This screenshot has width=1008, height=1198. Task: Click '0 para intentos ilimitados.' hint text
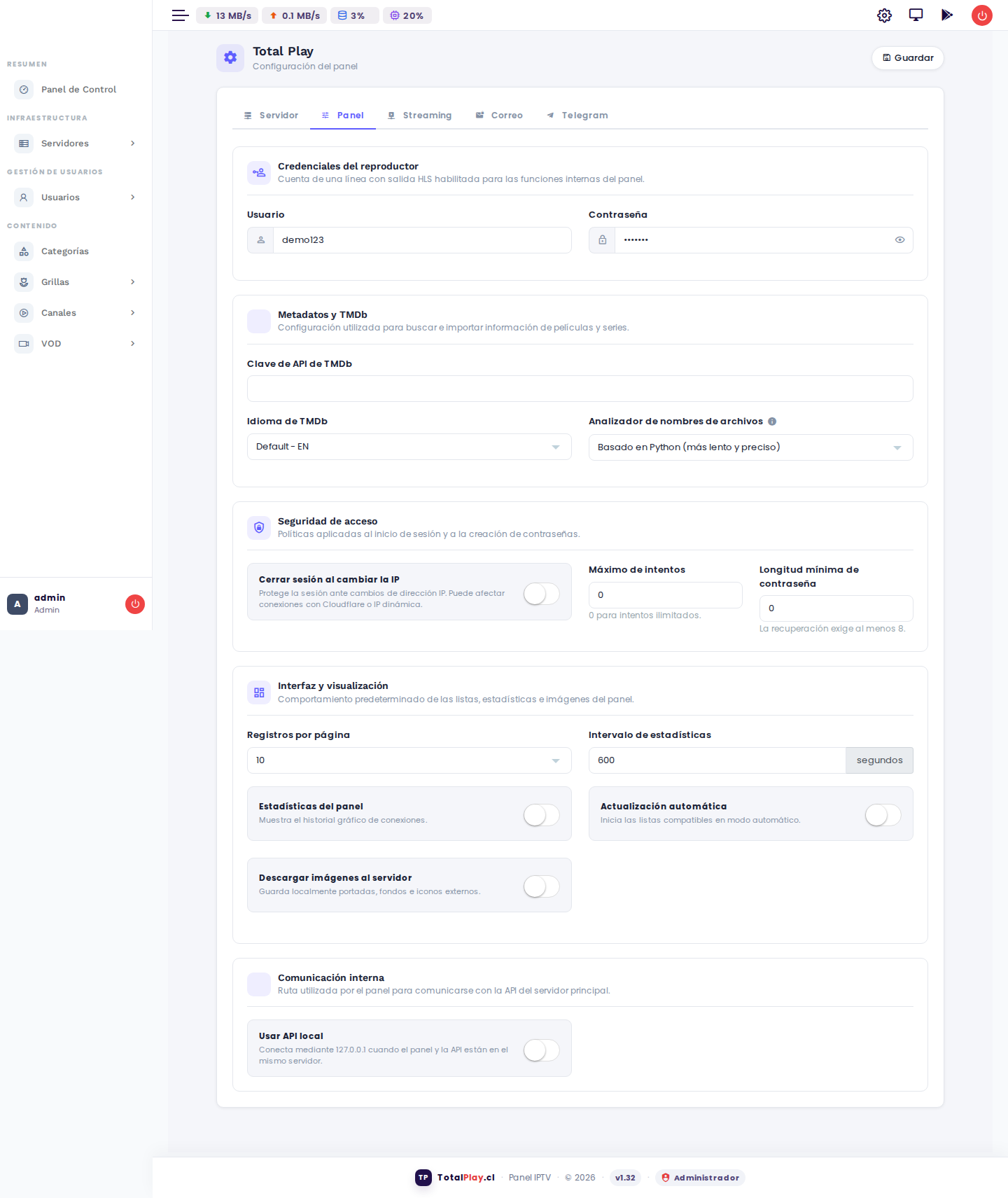645,615
